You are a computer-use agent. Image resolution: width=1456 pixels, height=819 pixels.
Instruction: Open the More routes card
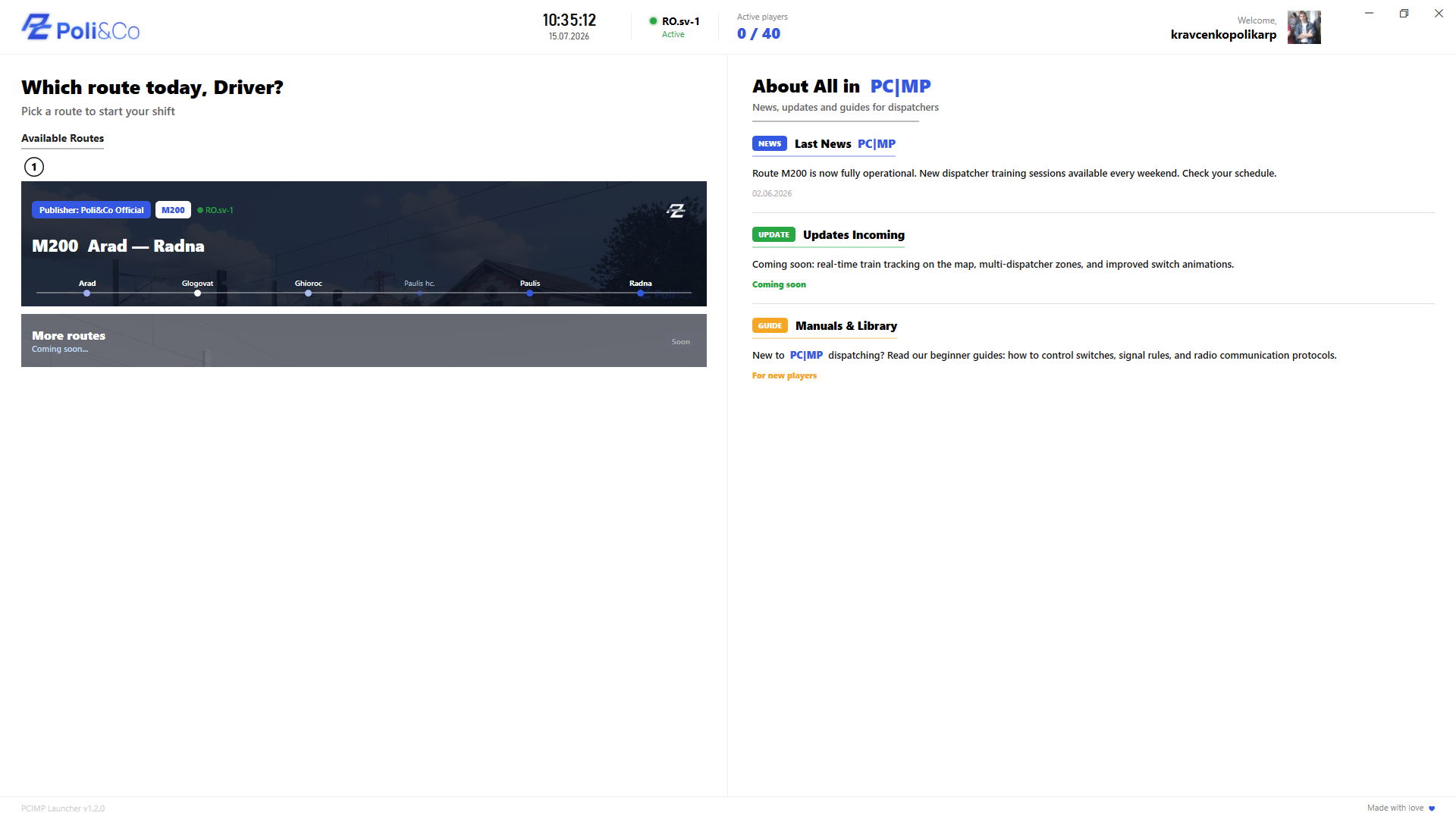tap(364, 340)
